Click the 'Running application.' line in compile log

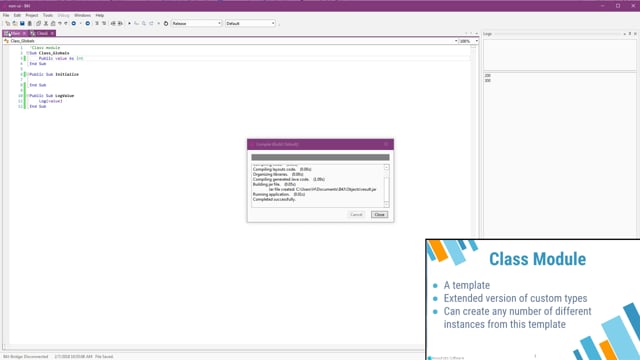tap(279, 194)
